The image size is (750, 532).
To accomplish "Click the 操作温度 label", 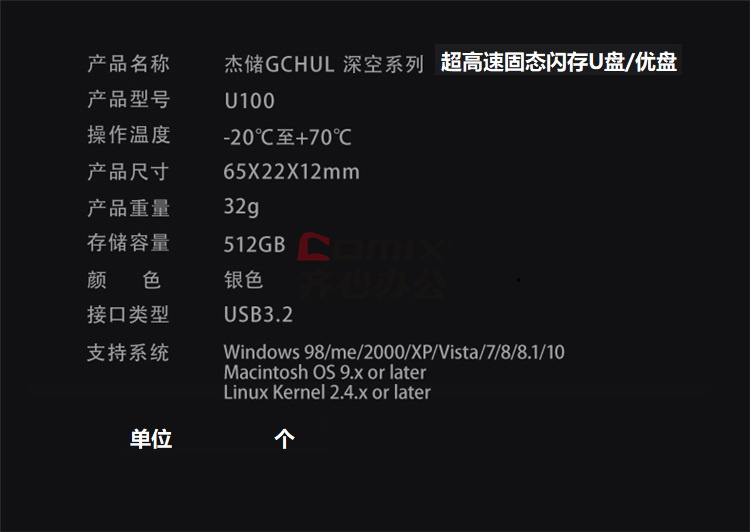I will (128, 135).
